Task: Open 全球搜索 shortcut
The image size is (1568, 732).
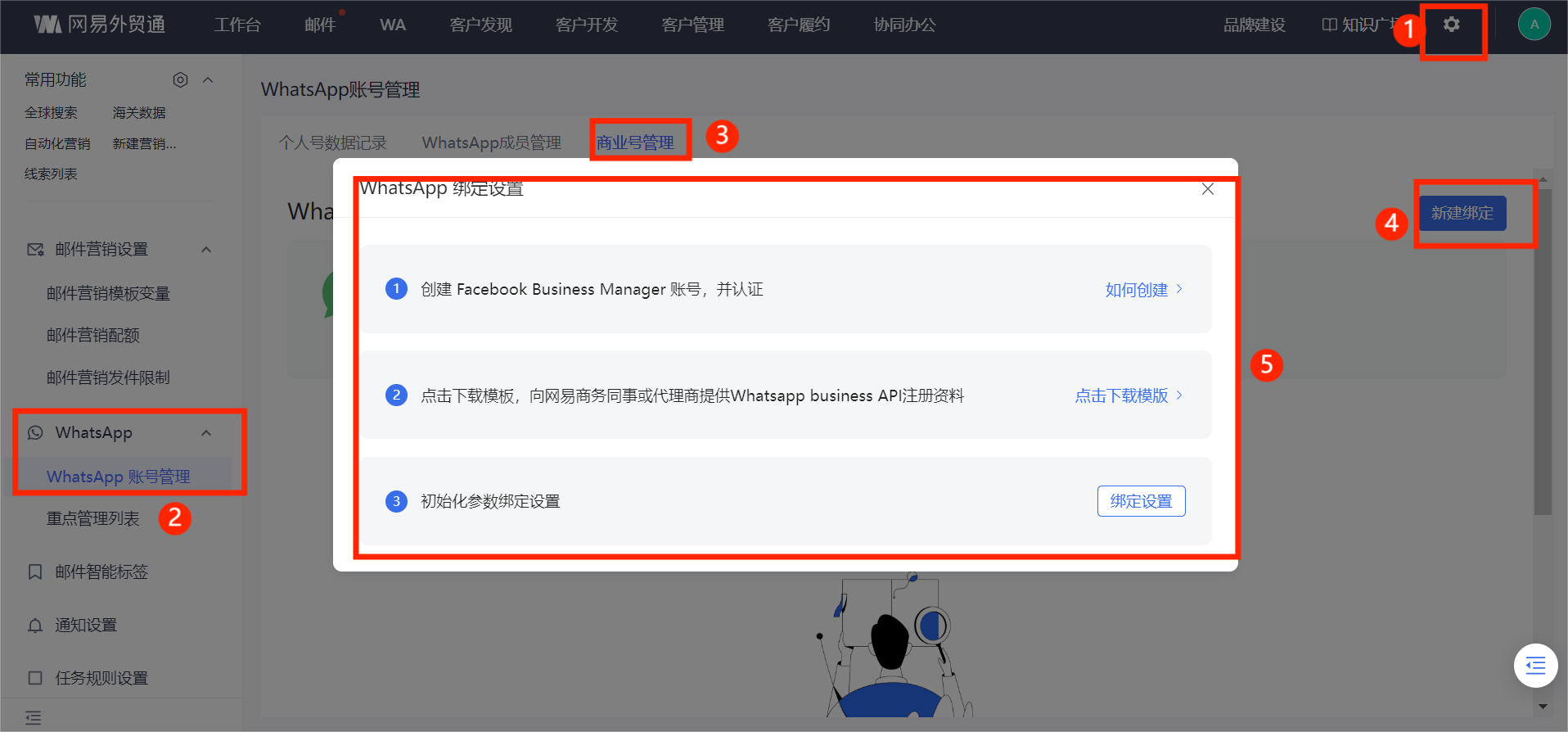Action: pyautogui.click(x=51, y=113)
